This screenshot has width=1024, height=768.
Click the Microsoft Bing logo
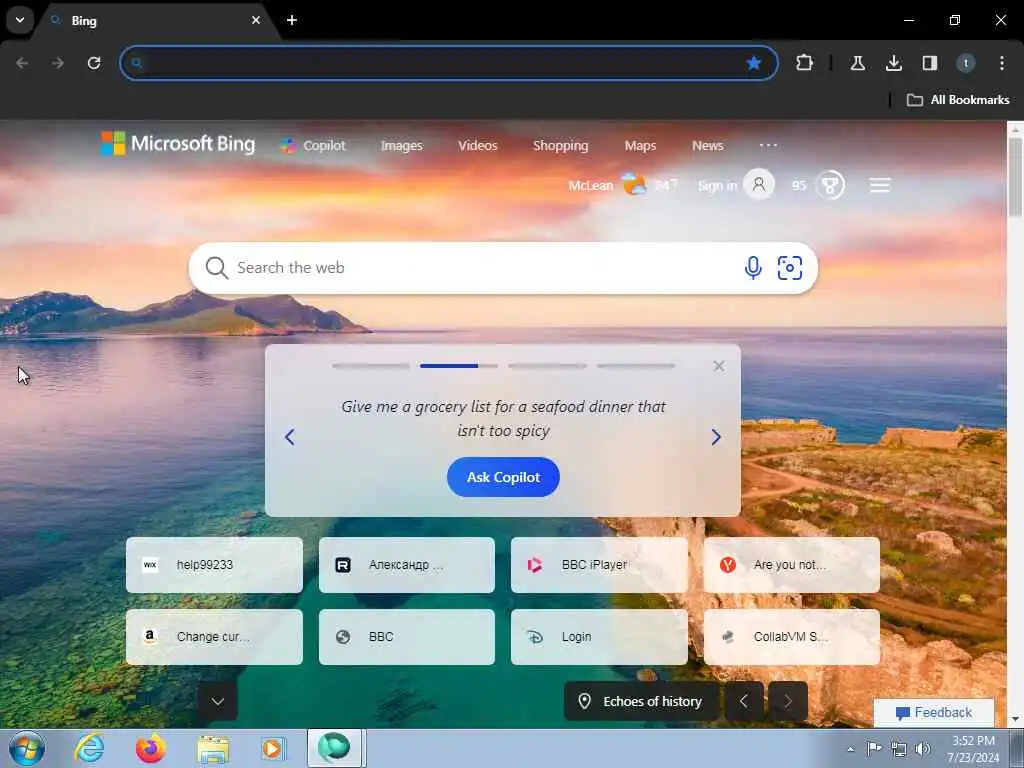click(x=178, y=144)
